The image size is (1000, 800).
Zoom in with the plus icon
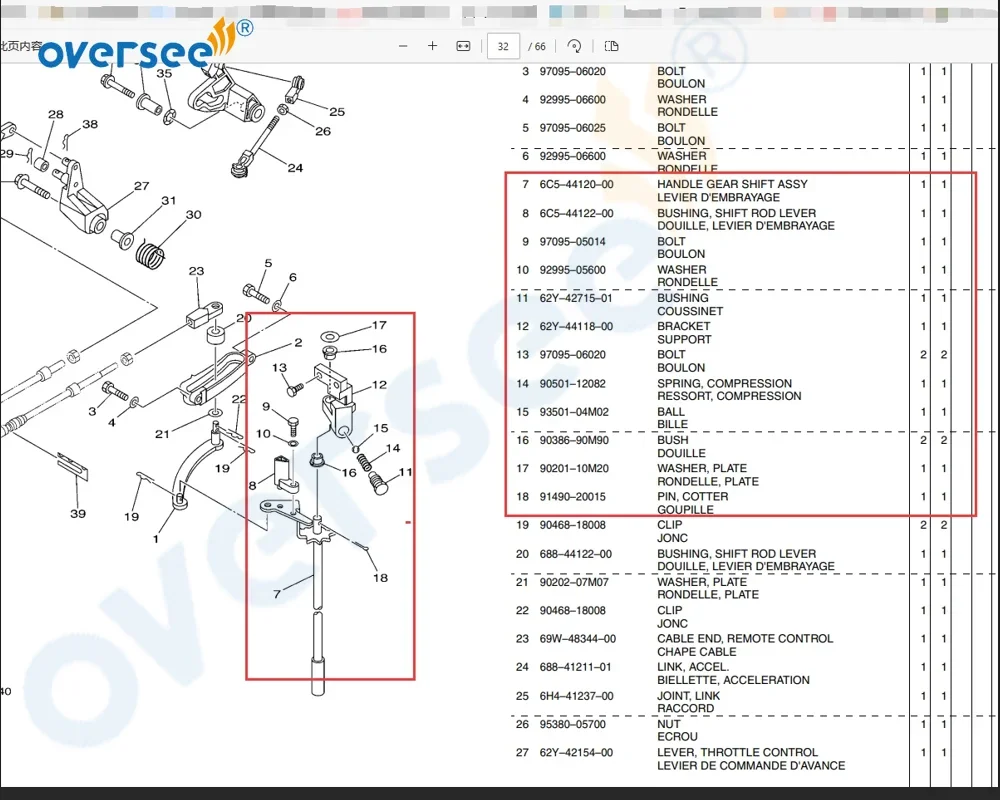(x=432, y=46)
